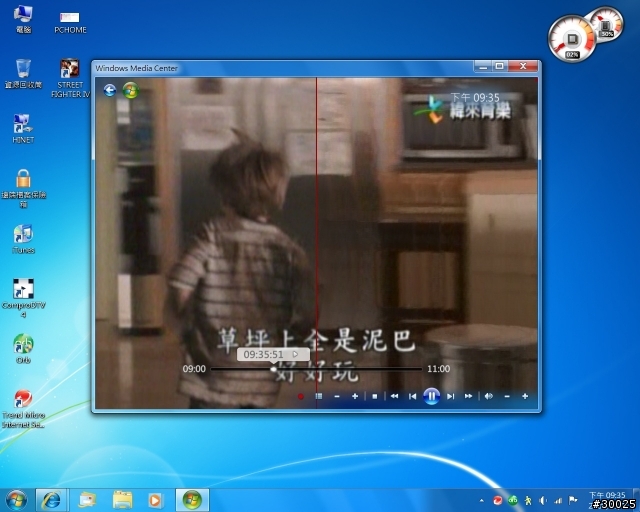Viewport: 640px width, 512px height.
Task: Select the iTunes desktop shortcut
Action: tap(23, 239)
